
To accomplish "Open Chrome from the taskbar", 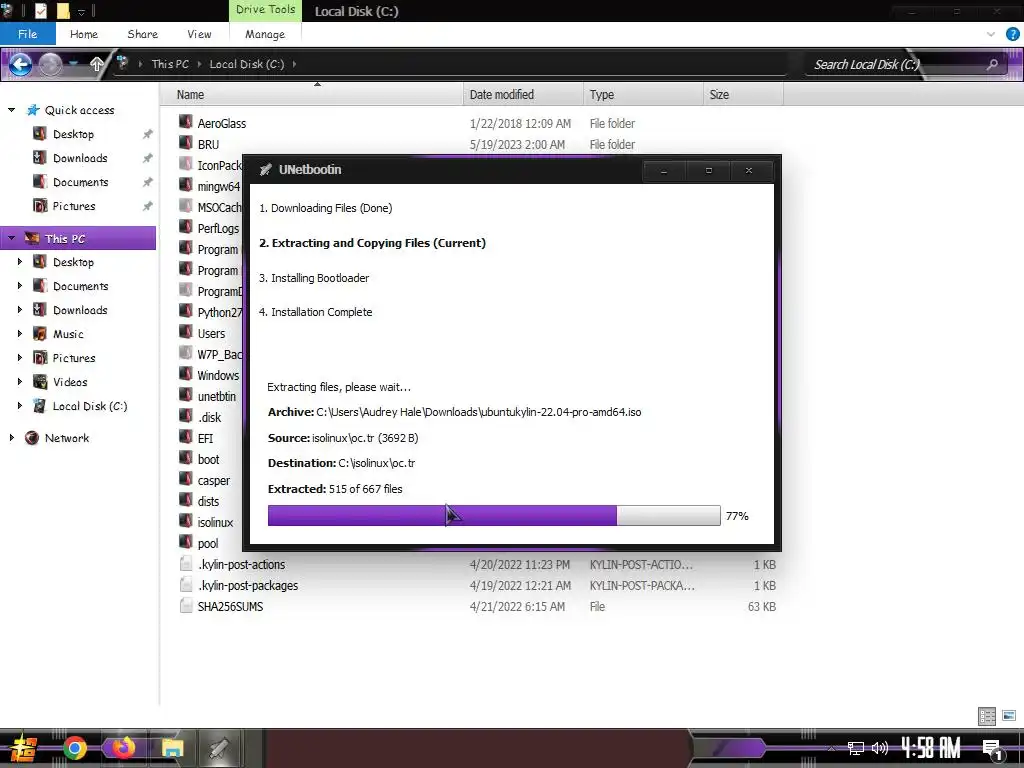I will 74,748.
